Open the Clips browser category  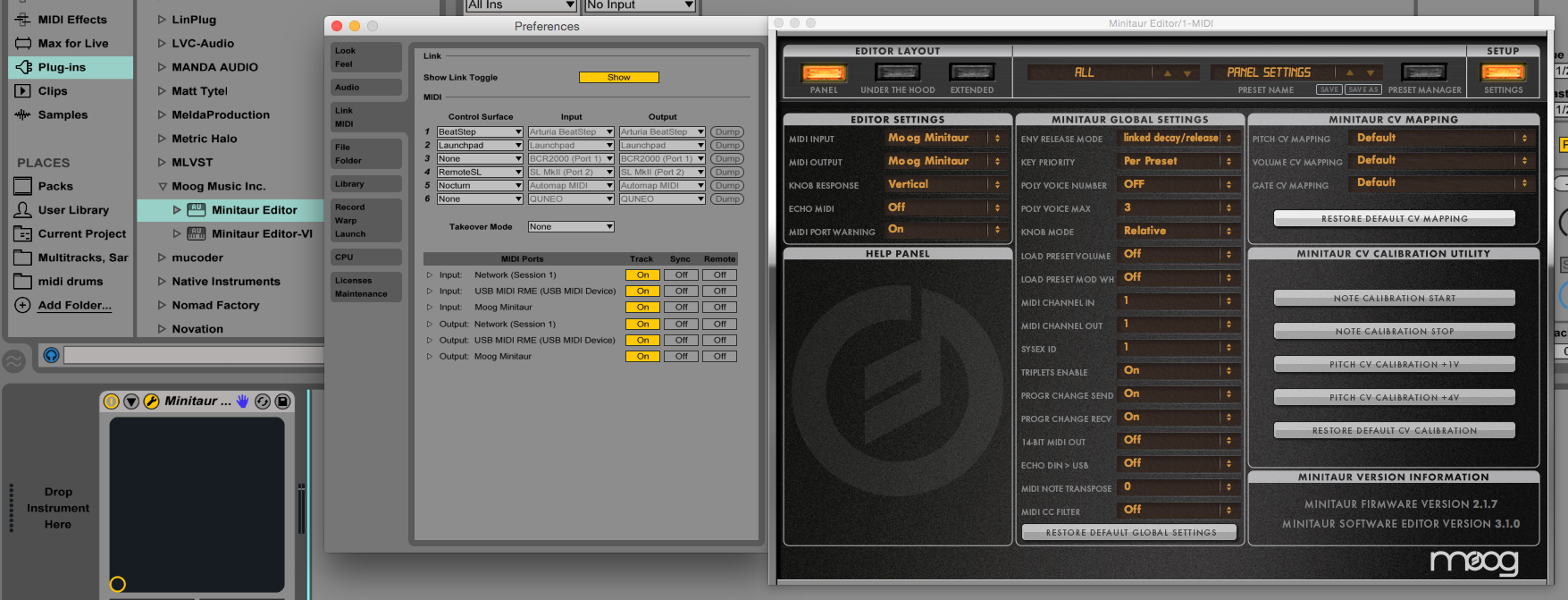(71, 91)
